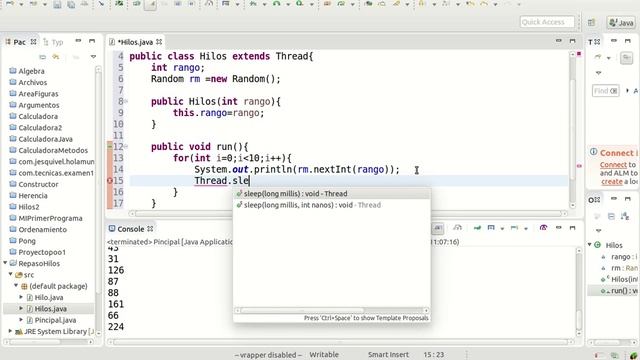Image resolution: width=640 pixels, height=360 pixels.
Task: Close the Console view tab
Action: pos(150,229)
